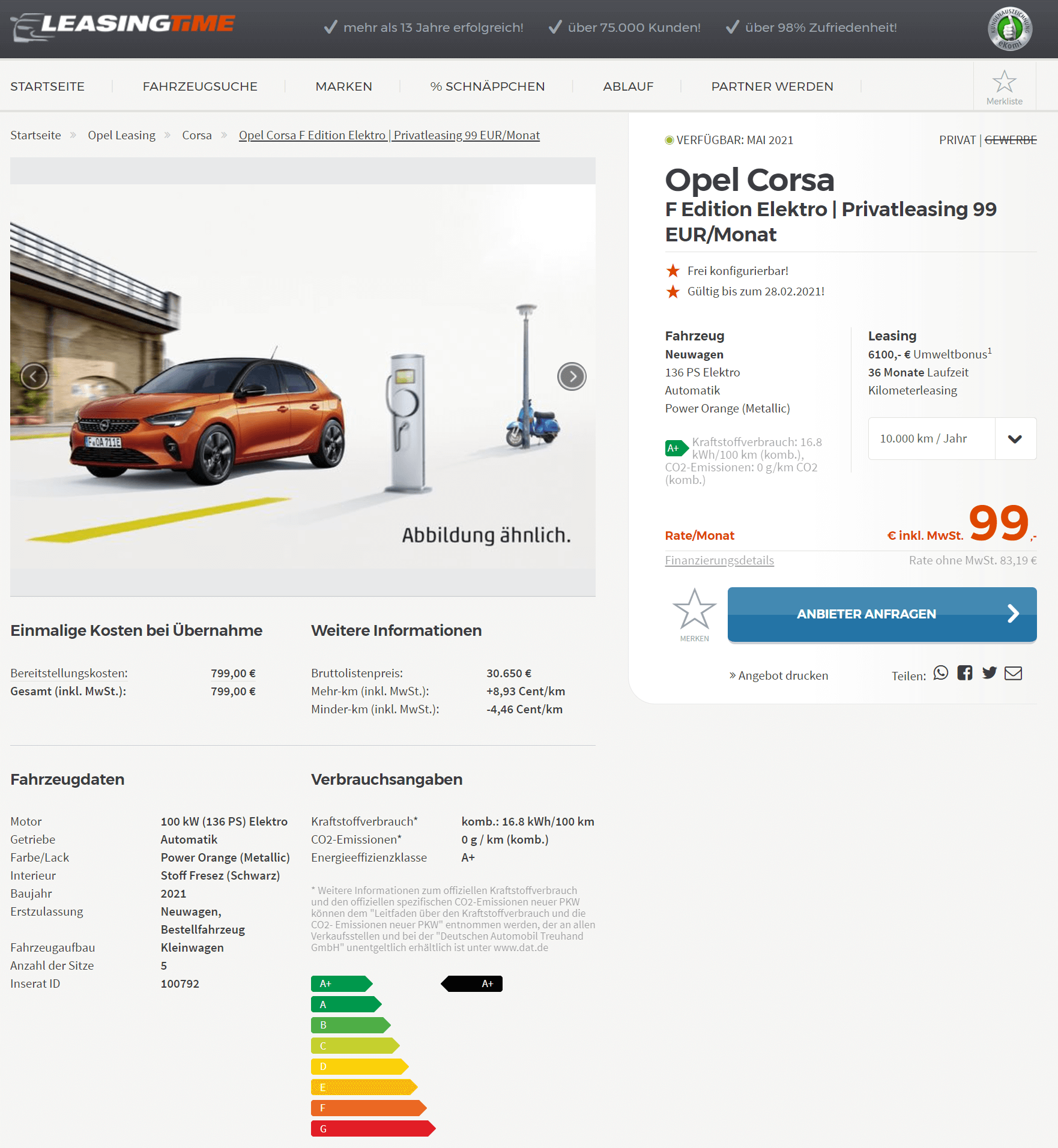Switch to GEWERBE leasing option

coord(1011,140)
